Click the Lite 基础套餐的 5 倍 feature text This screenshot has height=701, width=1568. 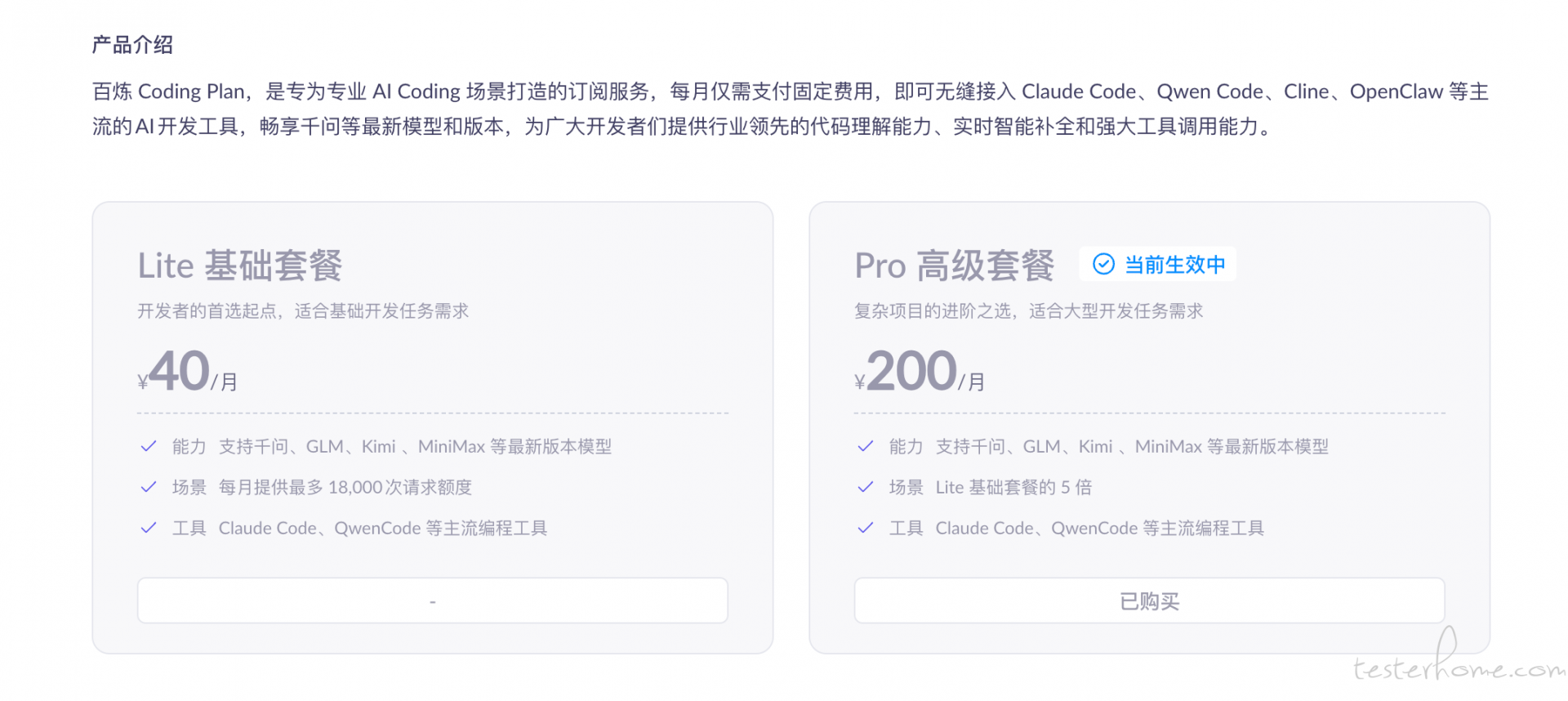pyautogui.click(x=1013, y=488)
